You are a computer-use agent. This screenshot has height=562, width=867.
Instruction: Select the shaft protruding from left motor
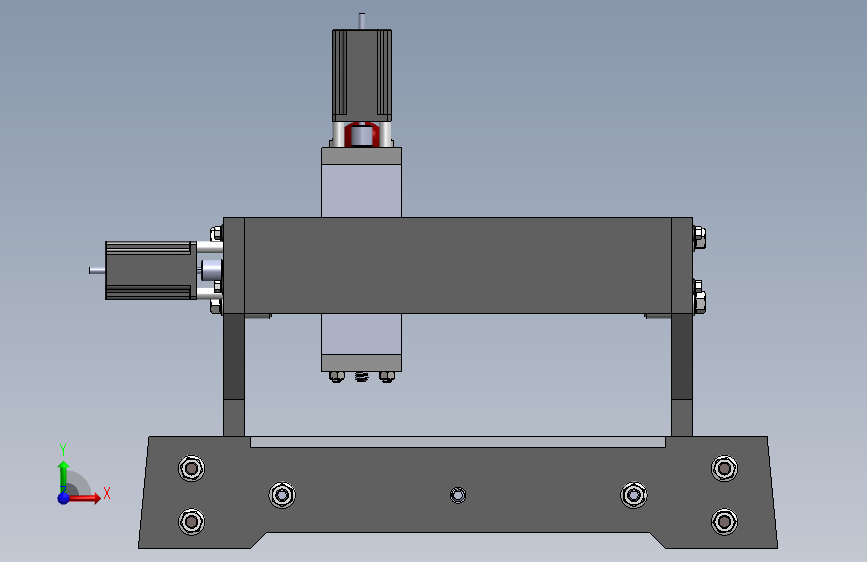tap(97, 270)
